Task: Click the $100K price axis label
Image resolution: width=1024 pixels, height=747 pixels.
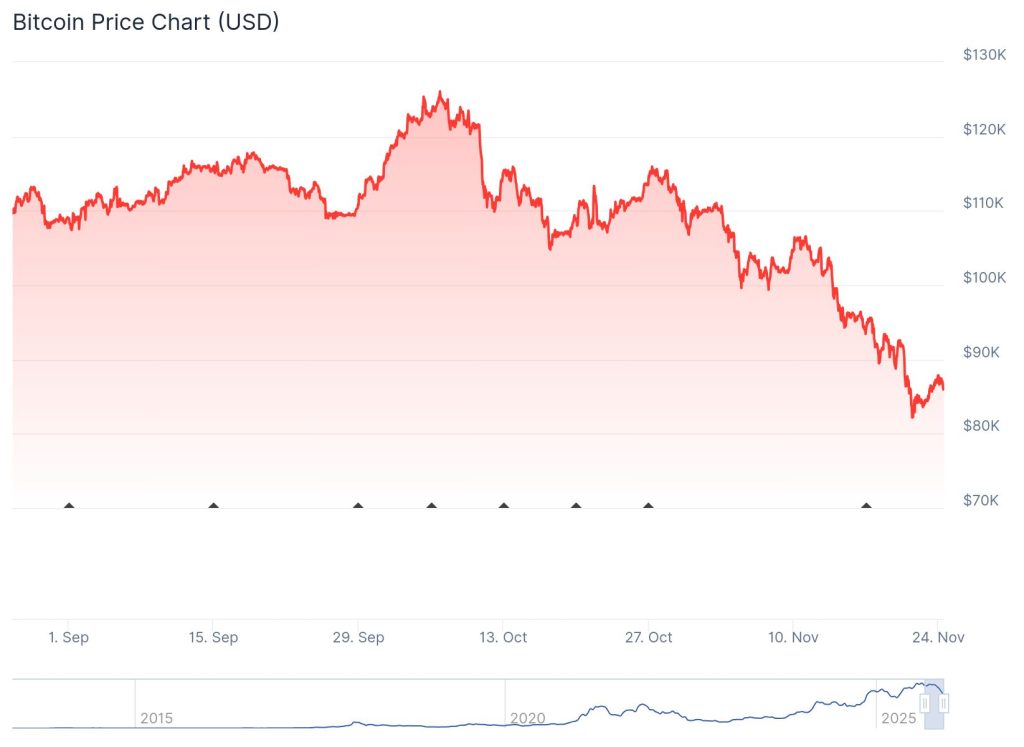Action: pyautogui.click(x=984, y=277)
